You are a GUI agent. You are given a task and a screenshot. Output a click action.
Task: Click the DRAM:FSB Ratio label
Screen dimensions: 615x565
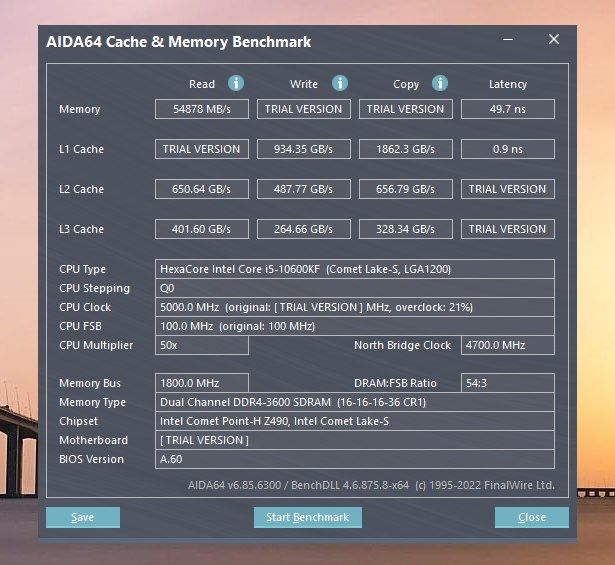pyautogui.click(x=395, y=383)
